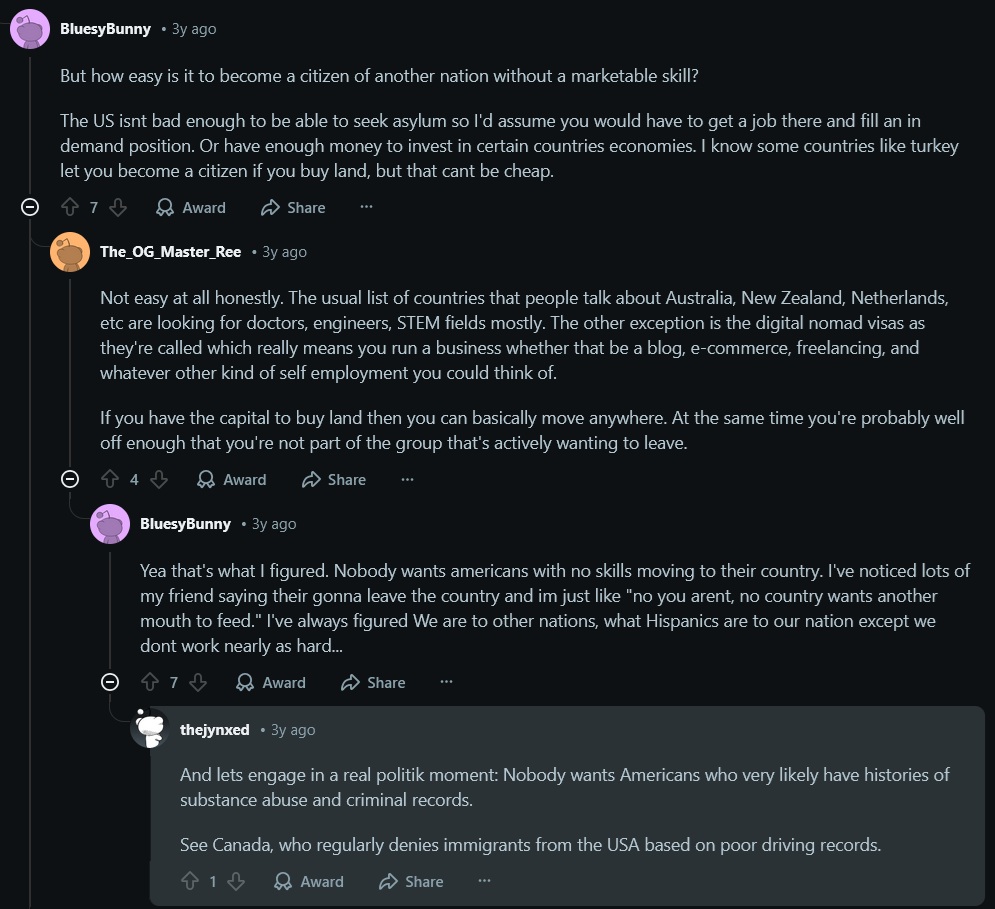Downvote BluesyBunny's reply about Hispanics comparison

198,682
